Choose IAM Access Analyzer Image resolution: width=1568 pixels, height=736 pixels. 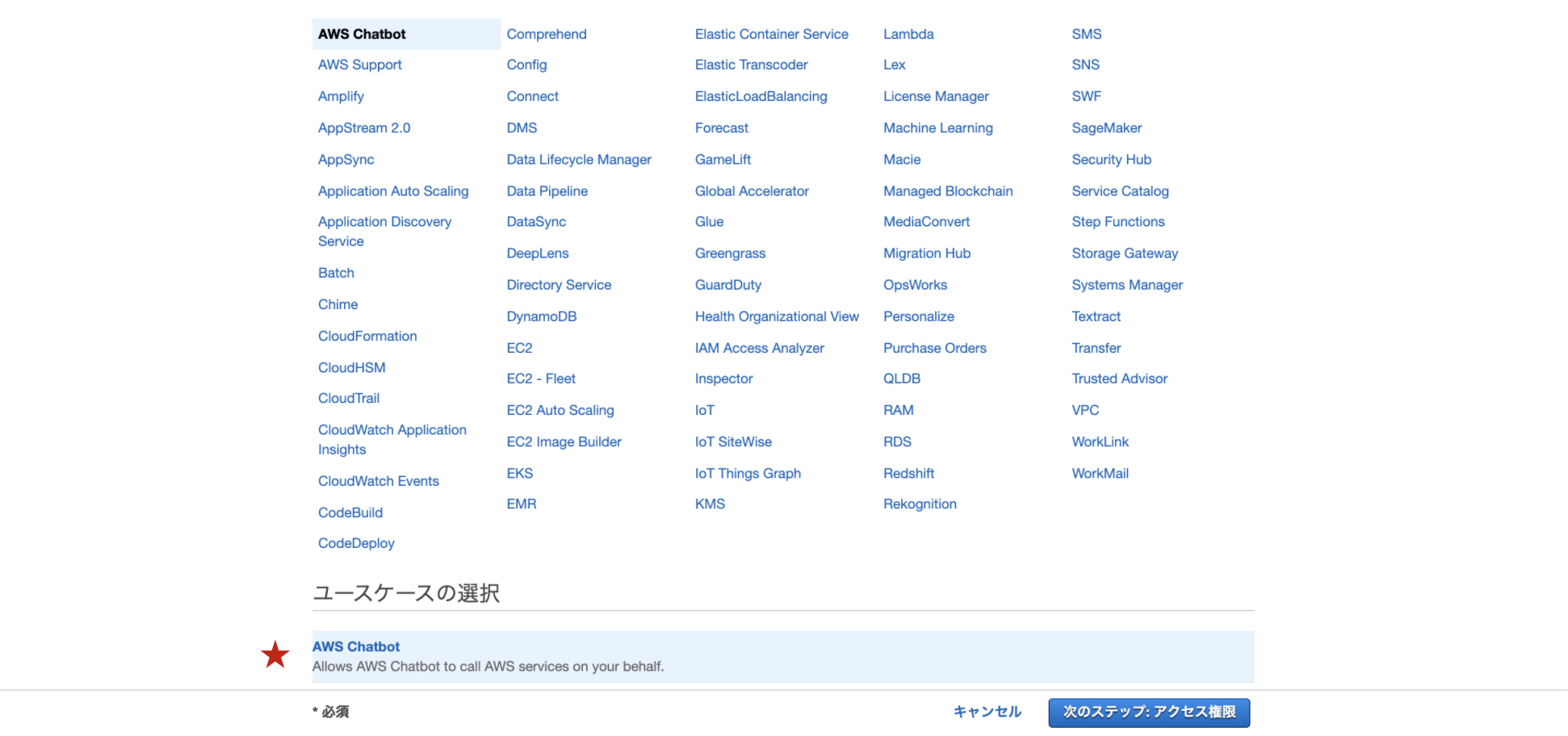point(760,348)
